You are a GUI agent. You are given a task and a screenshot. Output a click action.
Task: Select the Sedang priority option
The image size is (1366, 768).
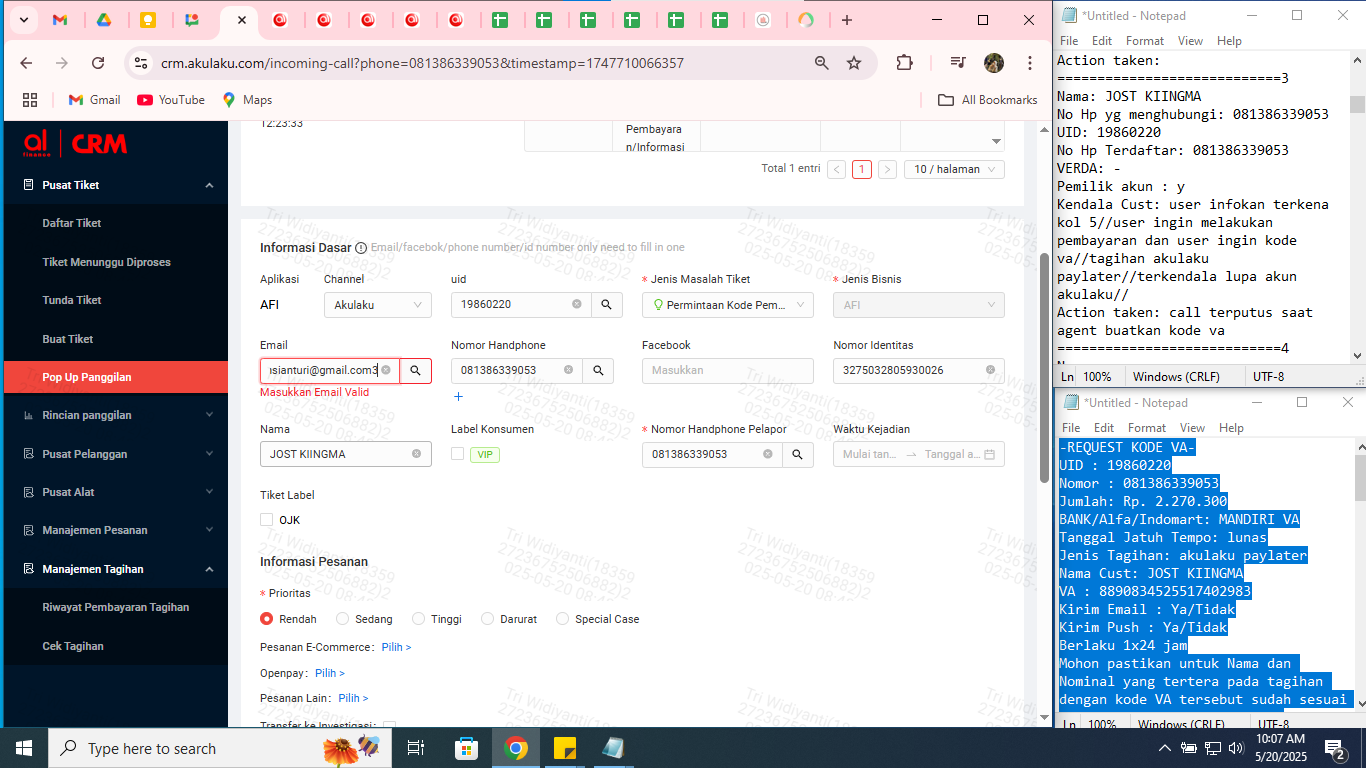[x=343, y=619]
